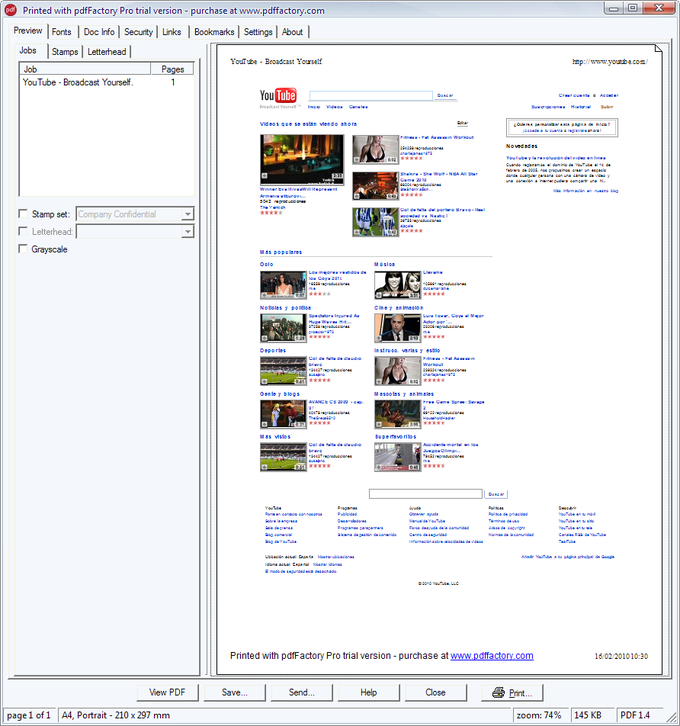Click the large concert video thumbnail in preview
Screen dimensions: 680x726
302,160
